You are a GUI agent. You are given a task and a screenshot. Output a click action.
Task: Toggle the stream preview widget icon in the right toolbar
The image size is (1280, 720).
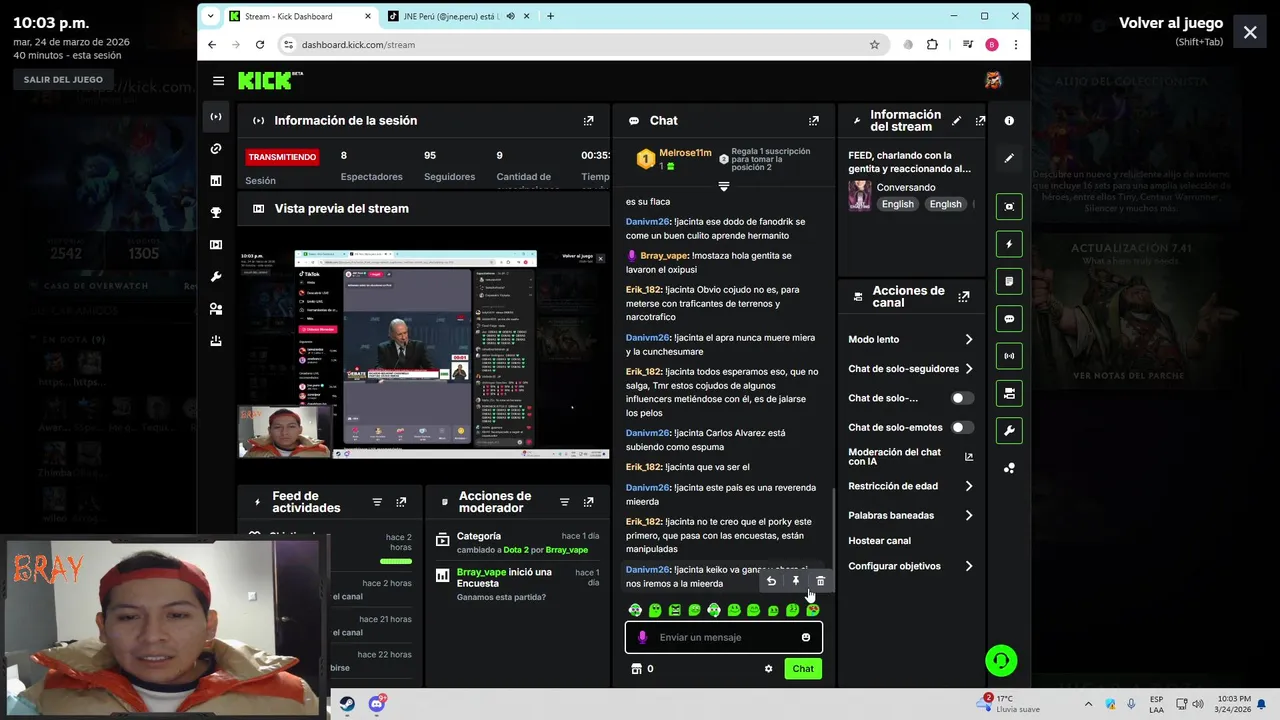[x=1009, y=207]
